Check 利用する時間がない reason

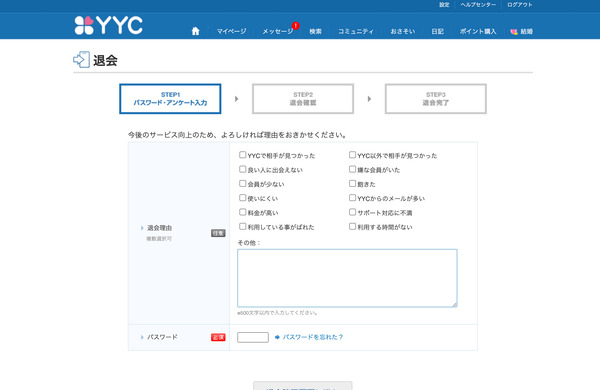352,226
